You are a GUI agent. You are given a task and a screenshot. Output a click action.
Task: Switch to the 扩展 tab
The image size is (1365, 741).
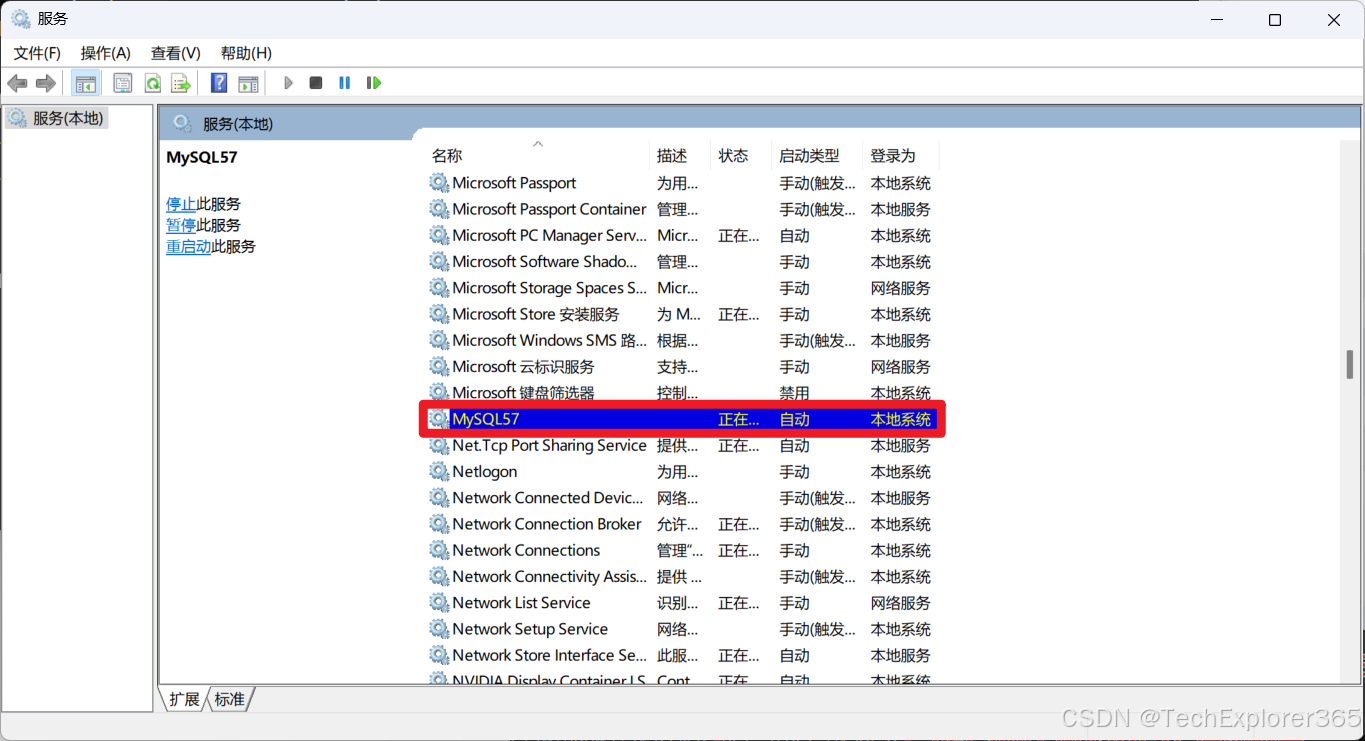point(184,699)
